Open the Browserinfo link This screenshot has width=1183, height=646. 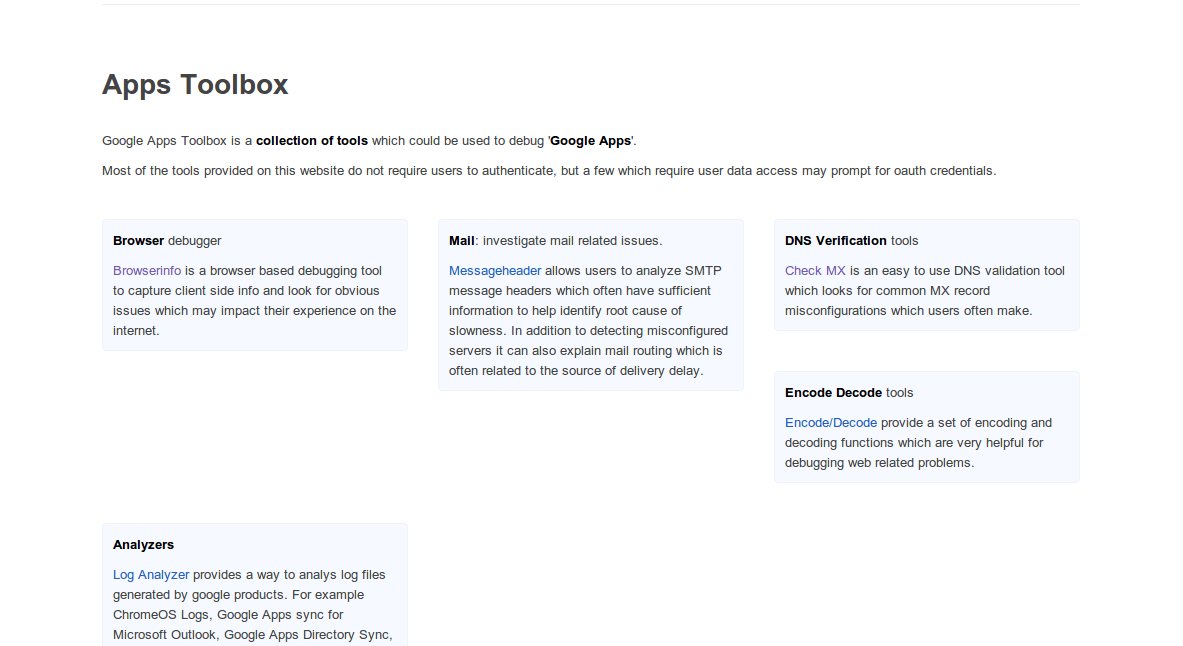(147, 271)
